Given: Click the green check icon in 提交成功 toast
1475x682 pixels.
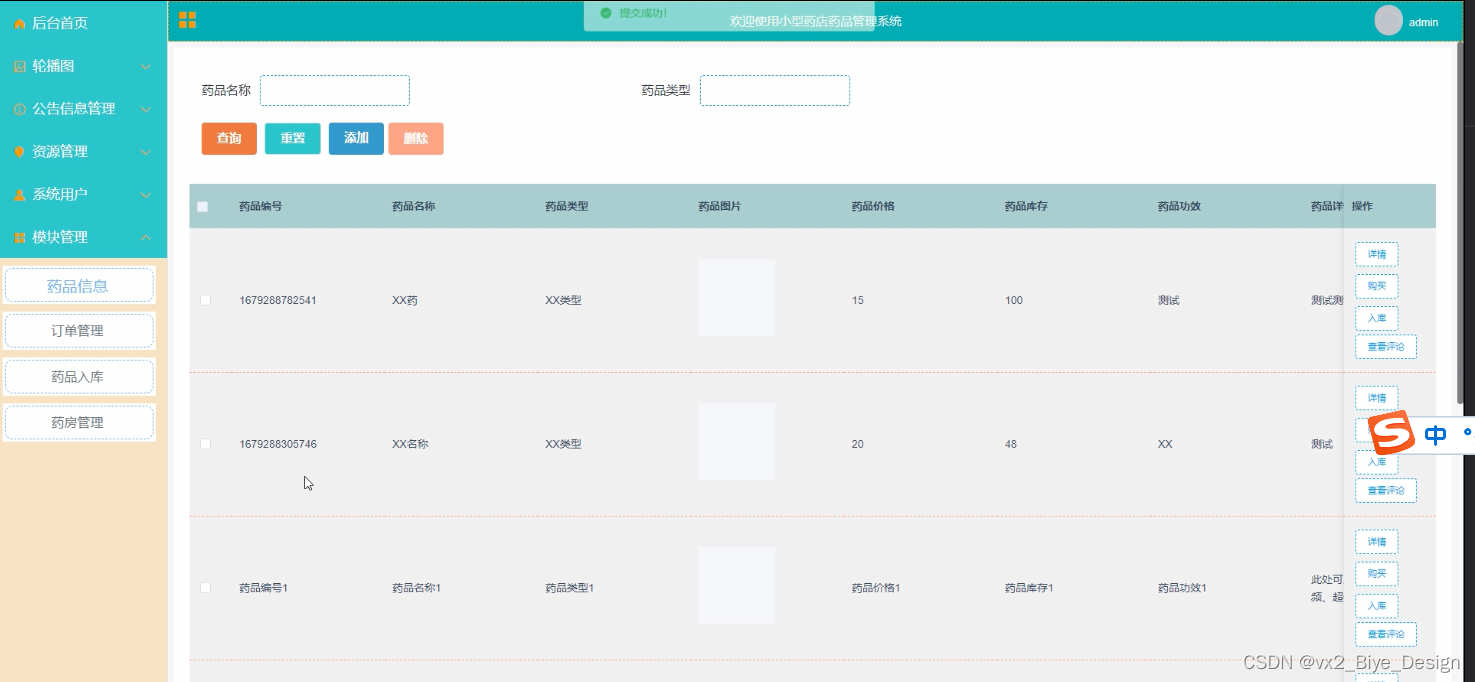Looking at the screenshot, I should [x=605, y=13].
